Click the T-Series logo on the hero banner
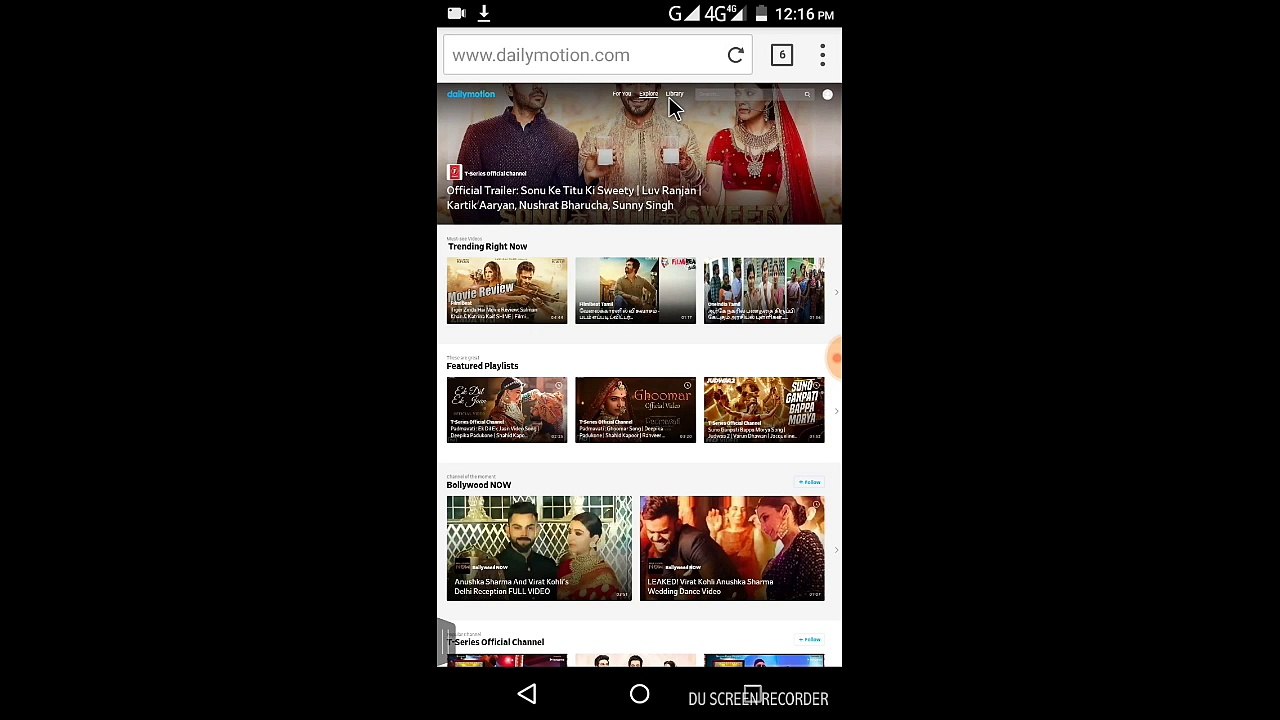Screen dimensions: 1280x720 [454, 173]
